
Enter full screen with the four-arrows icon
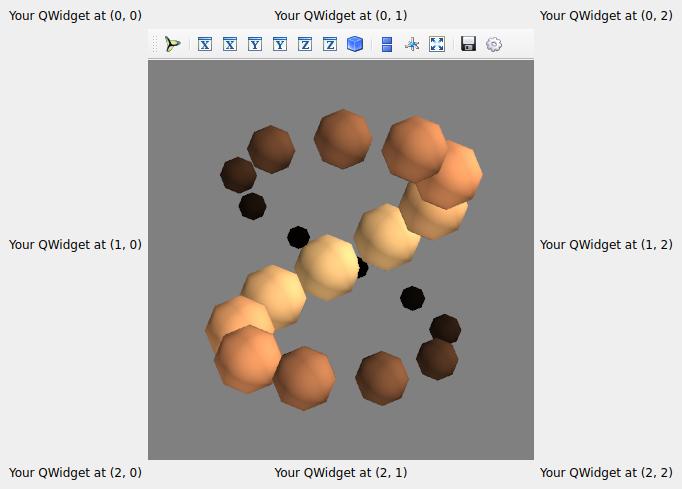coord(437,44)
